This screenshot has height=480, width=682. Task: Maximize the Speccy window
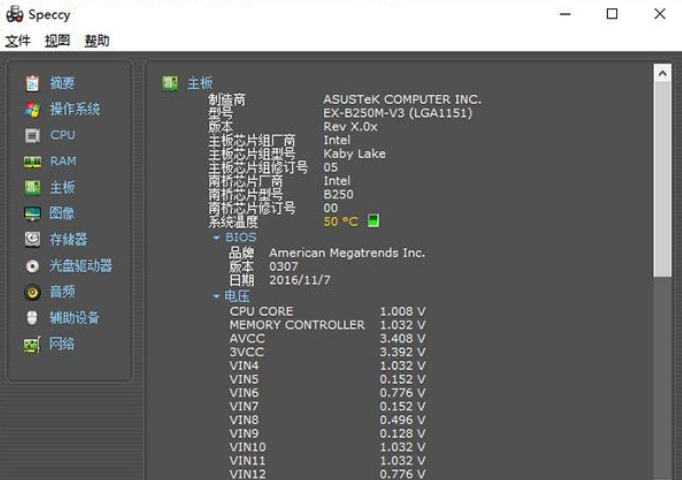click(x=612, y=14)
